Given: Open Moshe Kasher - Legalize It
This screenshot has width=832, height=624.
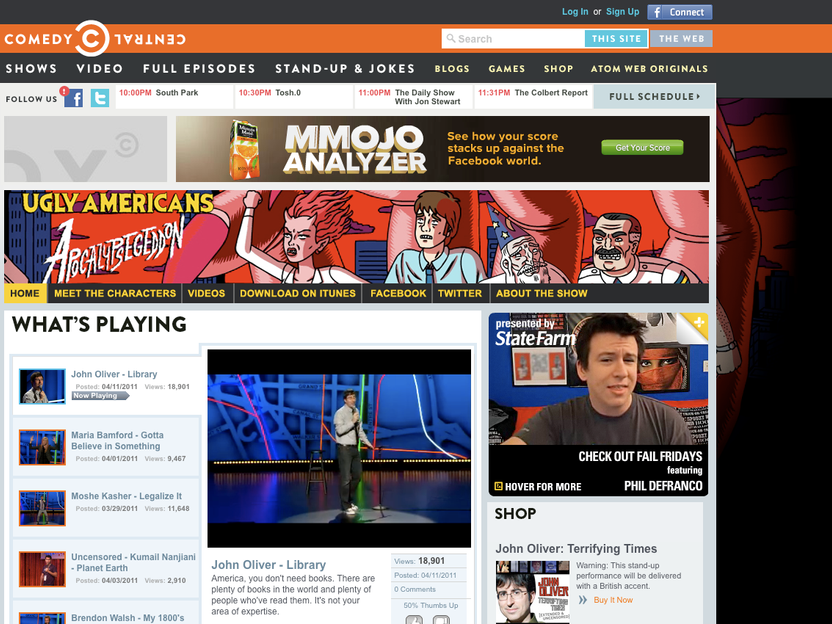Looking at the screenshot, I should [x=126, y=496].
